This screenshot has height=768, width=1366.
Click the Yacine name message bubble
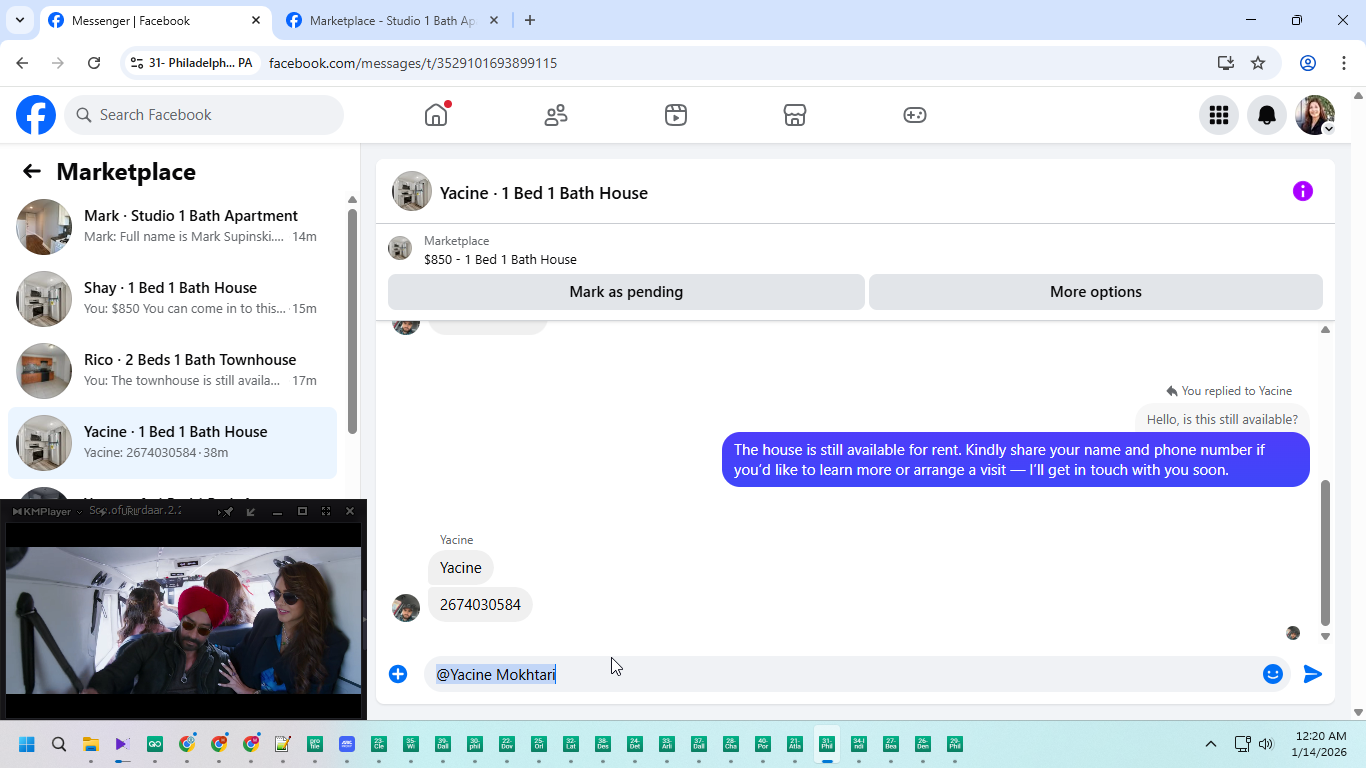(461, 568)
